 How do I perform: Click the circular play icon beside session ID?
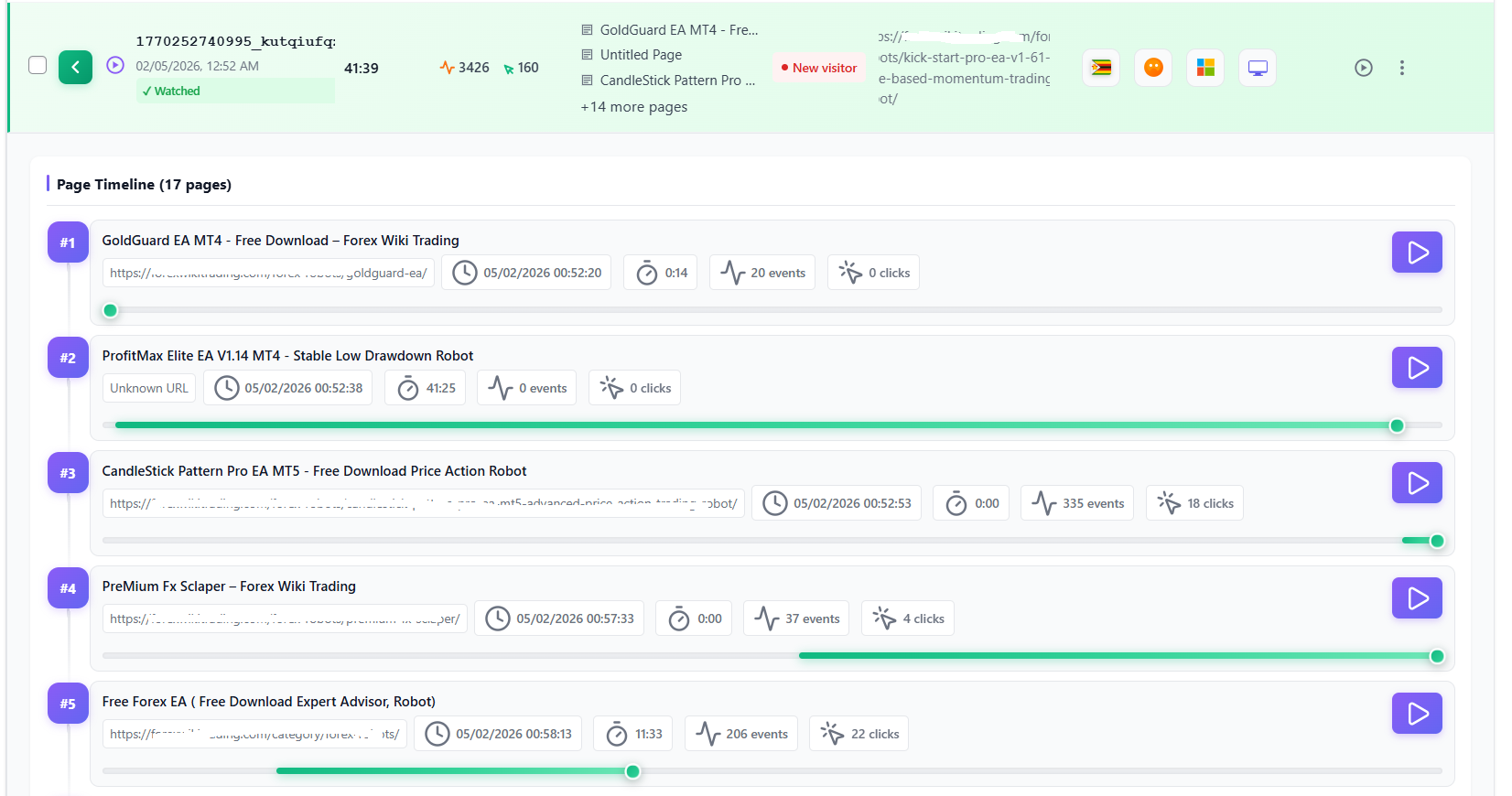tap(115, 65)
